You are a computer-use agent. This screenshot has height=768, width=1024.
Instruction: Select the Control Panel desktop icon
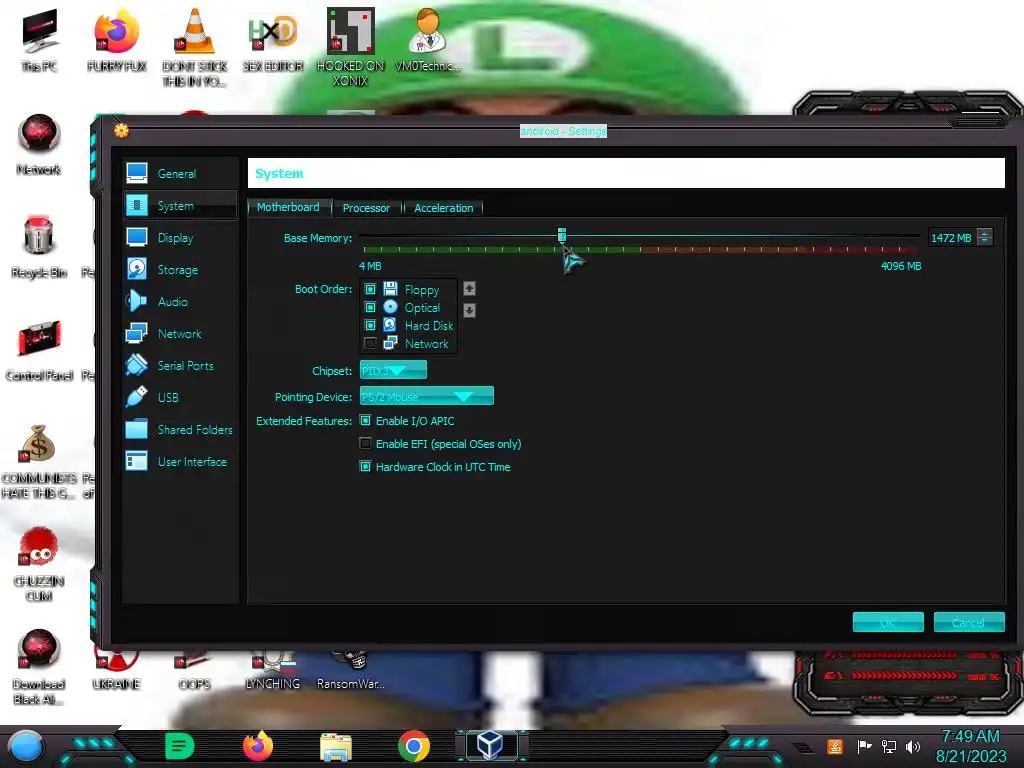pyautogui.click(x=39, y=350)
